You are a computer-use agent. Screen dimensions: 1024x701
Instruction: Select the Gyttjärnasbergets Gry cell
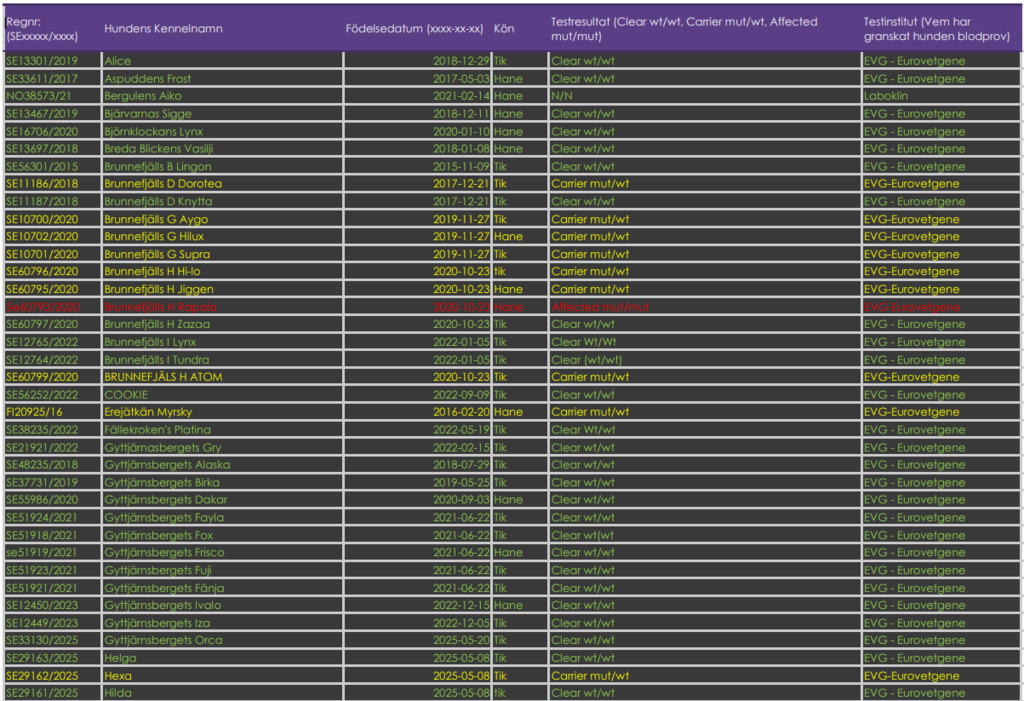click(x=222, y=447)
